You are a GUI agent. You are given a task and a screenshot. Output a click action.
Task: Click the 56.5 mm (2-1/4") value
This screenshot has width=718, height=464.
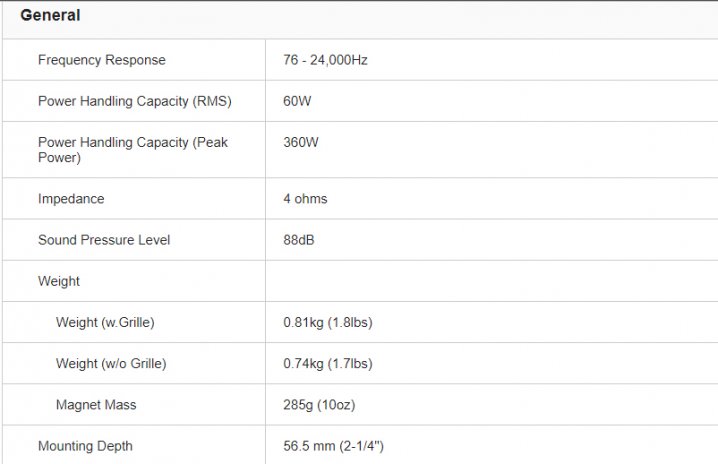[x=334, y=446]
